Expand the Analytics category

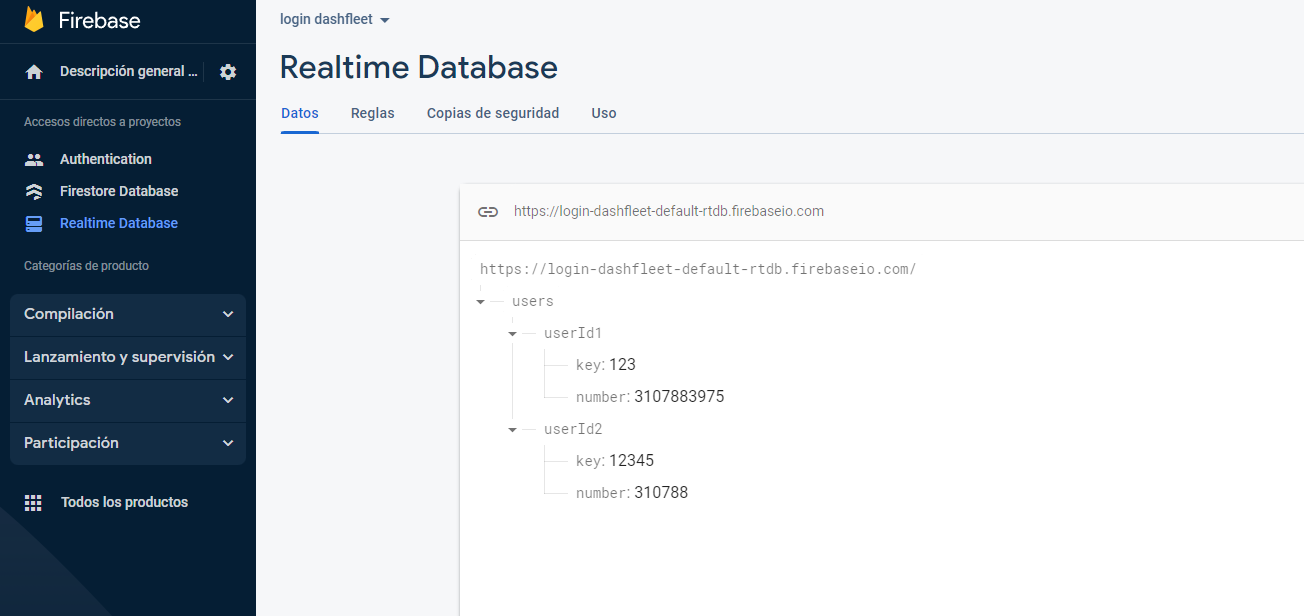click(128, 400)
